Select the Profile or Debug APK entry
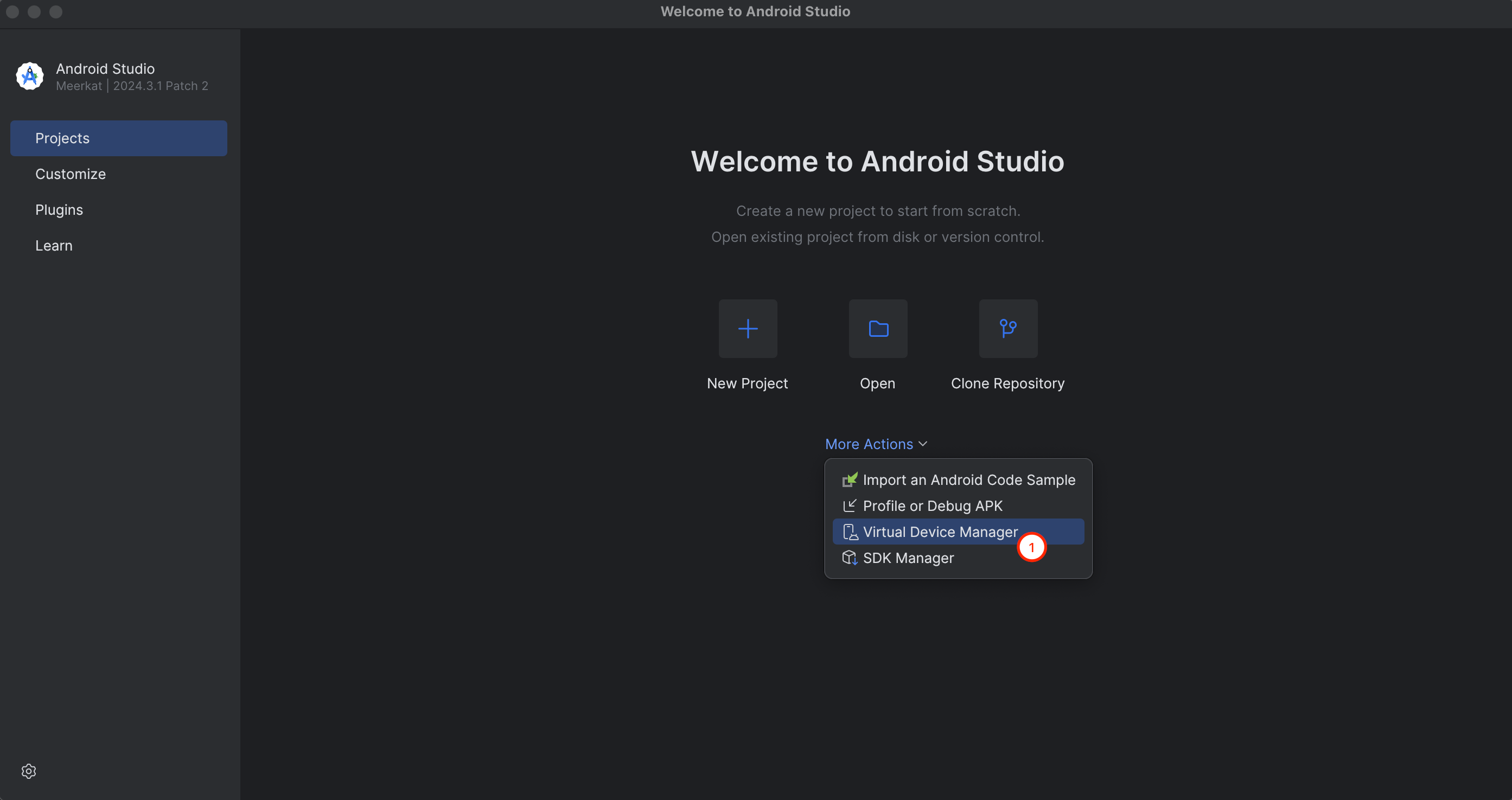1512x800 pixels. click(x=932, y=506)
